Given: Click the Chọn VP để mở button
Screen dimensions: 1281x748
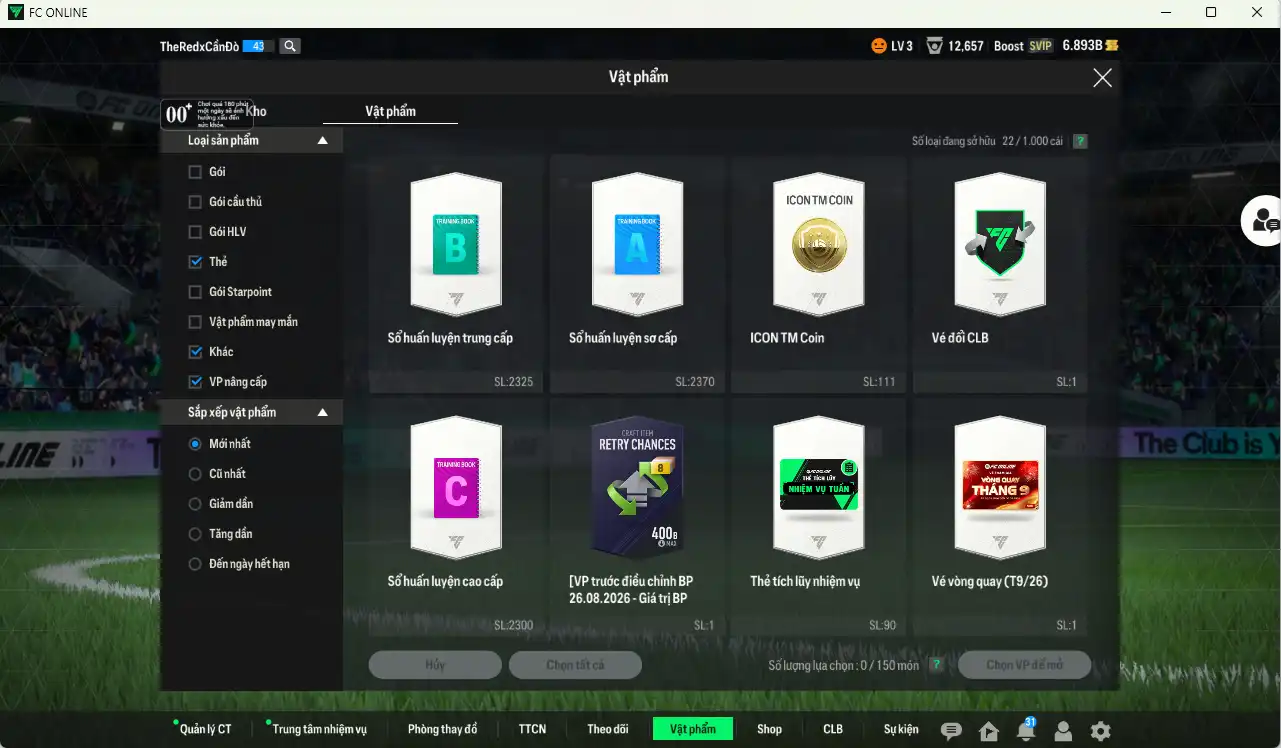Looking at the screenshot, I should [x=1024, y=665].
